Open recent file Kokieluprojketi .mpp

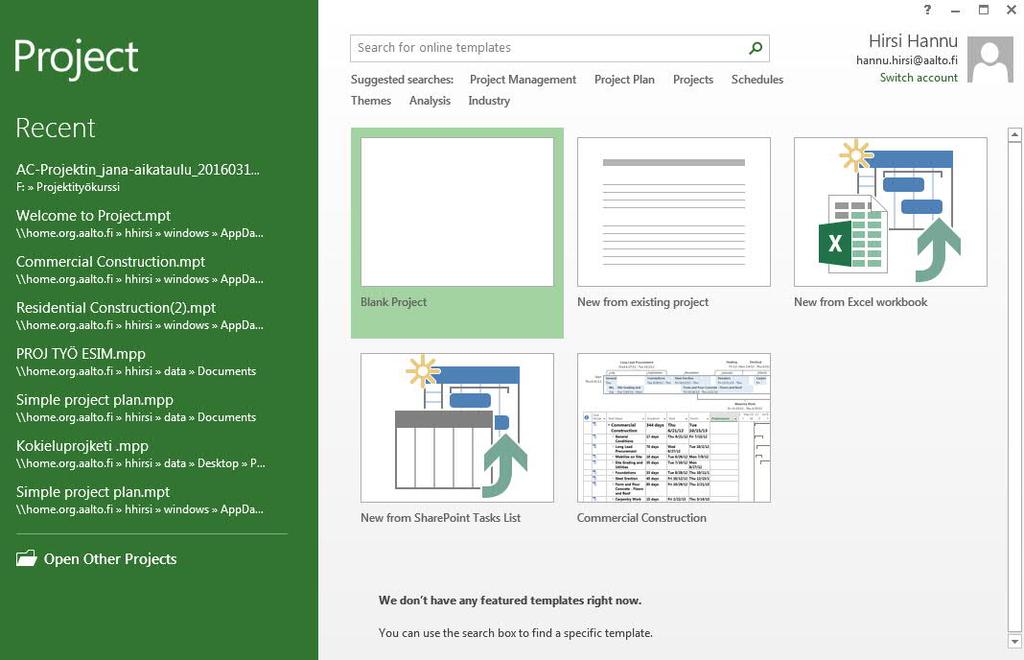pyautogui.click(x=140, y=454)
